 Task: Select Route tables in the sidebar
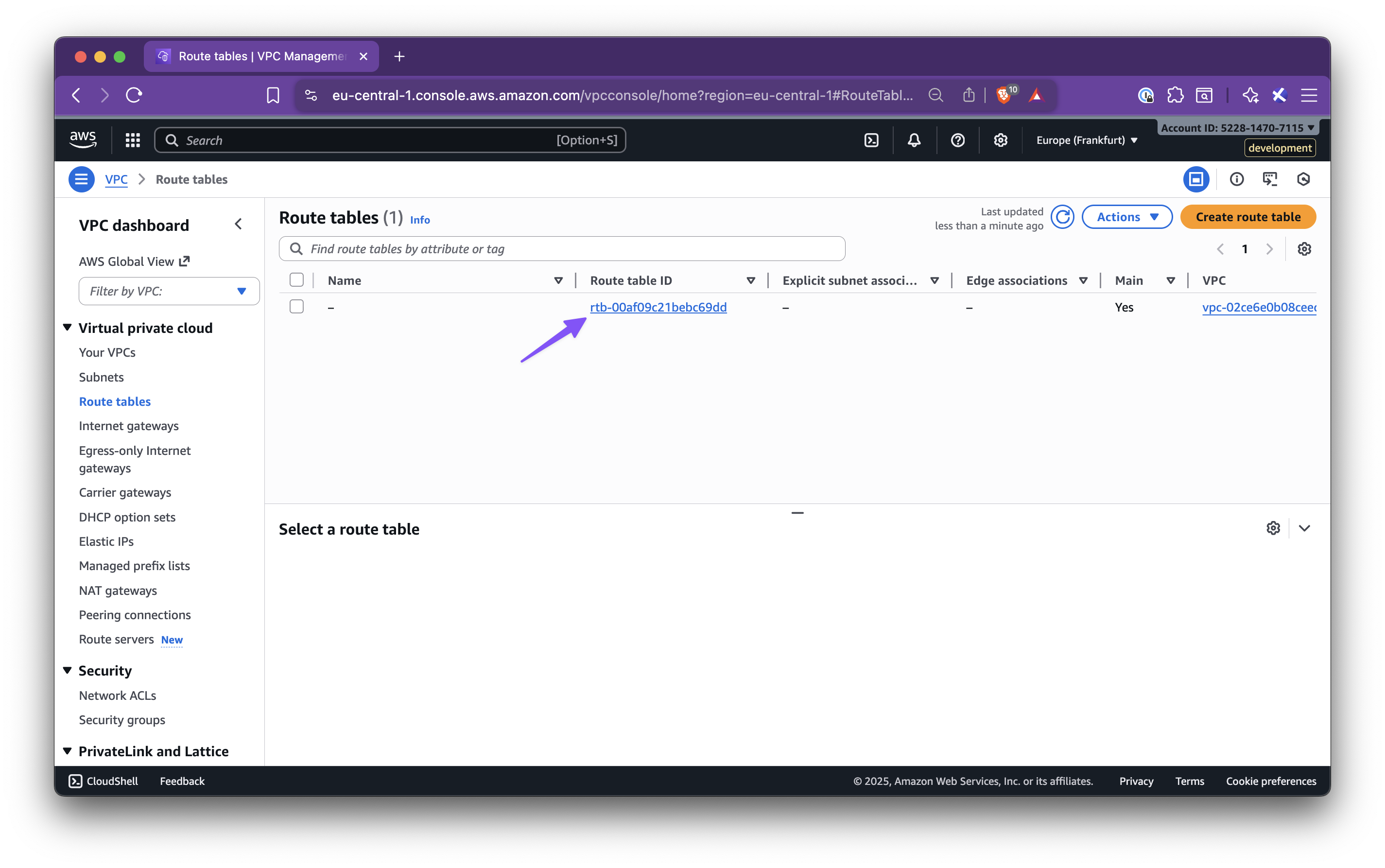tap(115, 400)
